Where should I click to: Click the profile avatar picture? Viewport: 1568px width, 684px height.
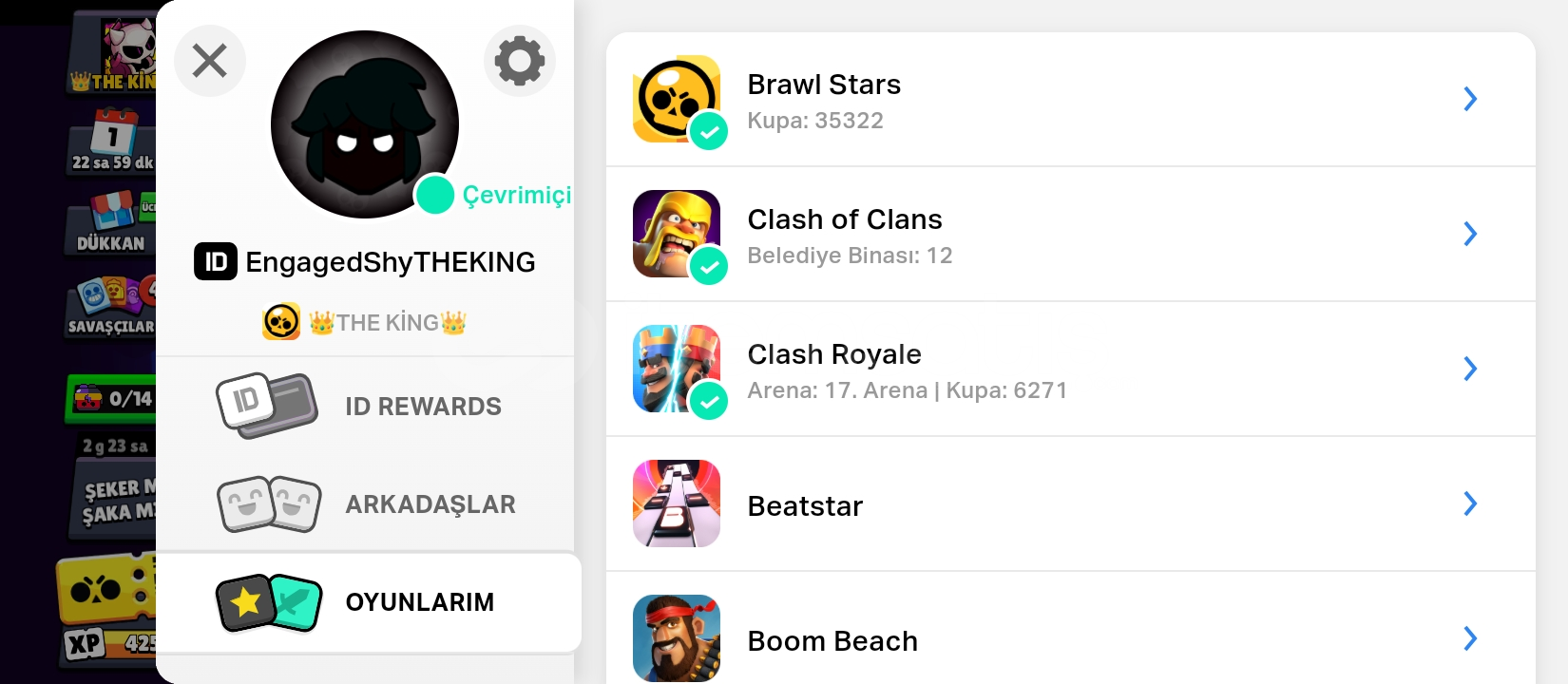pos(365,124)
